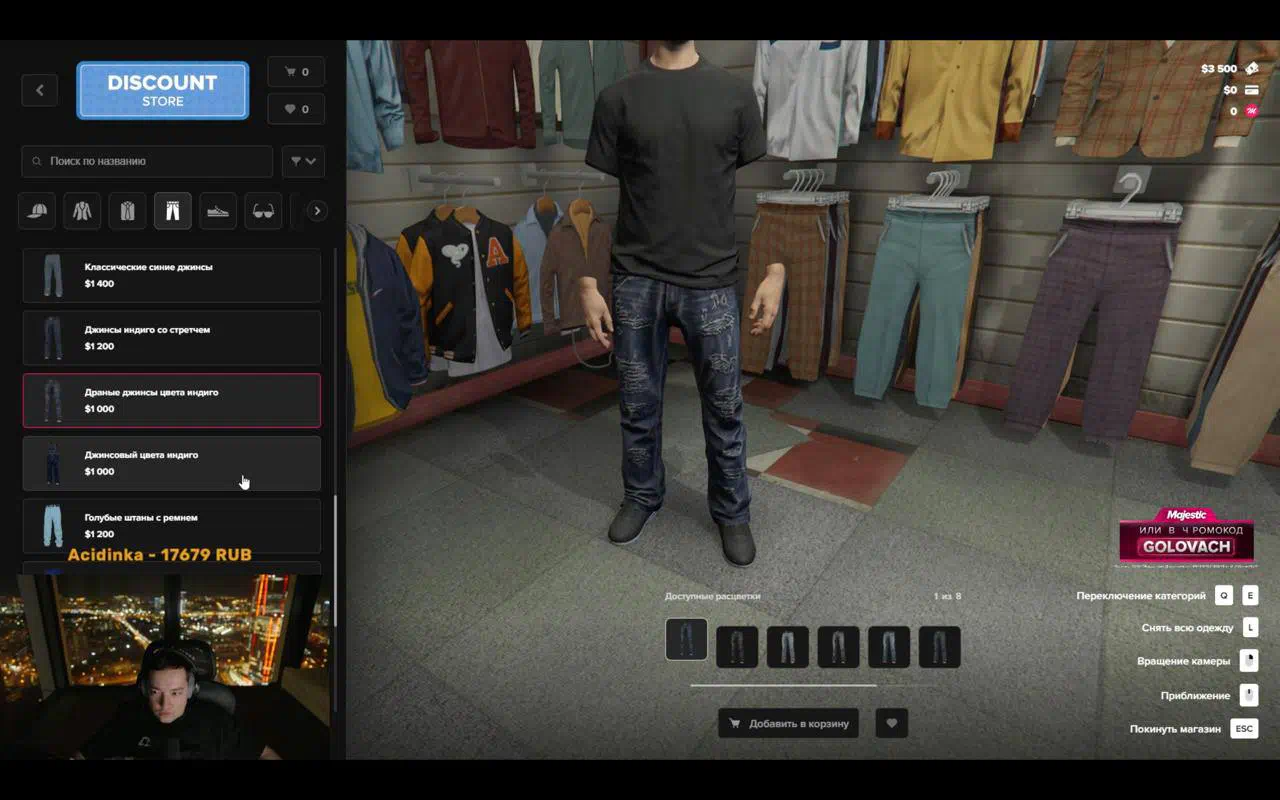Image resolution: width=1280 pixels, height=800 pixels.
Task: Select 'Голубые штаны с ремнем' item
Action: point(172,525)
